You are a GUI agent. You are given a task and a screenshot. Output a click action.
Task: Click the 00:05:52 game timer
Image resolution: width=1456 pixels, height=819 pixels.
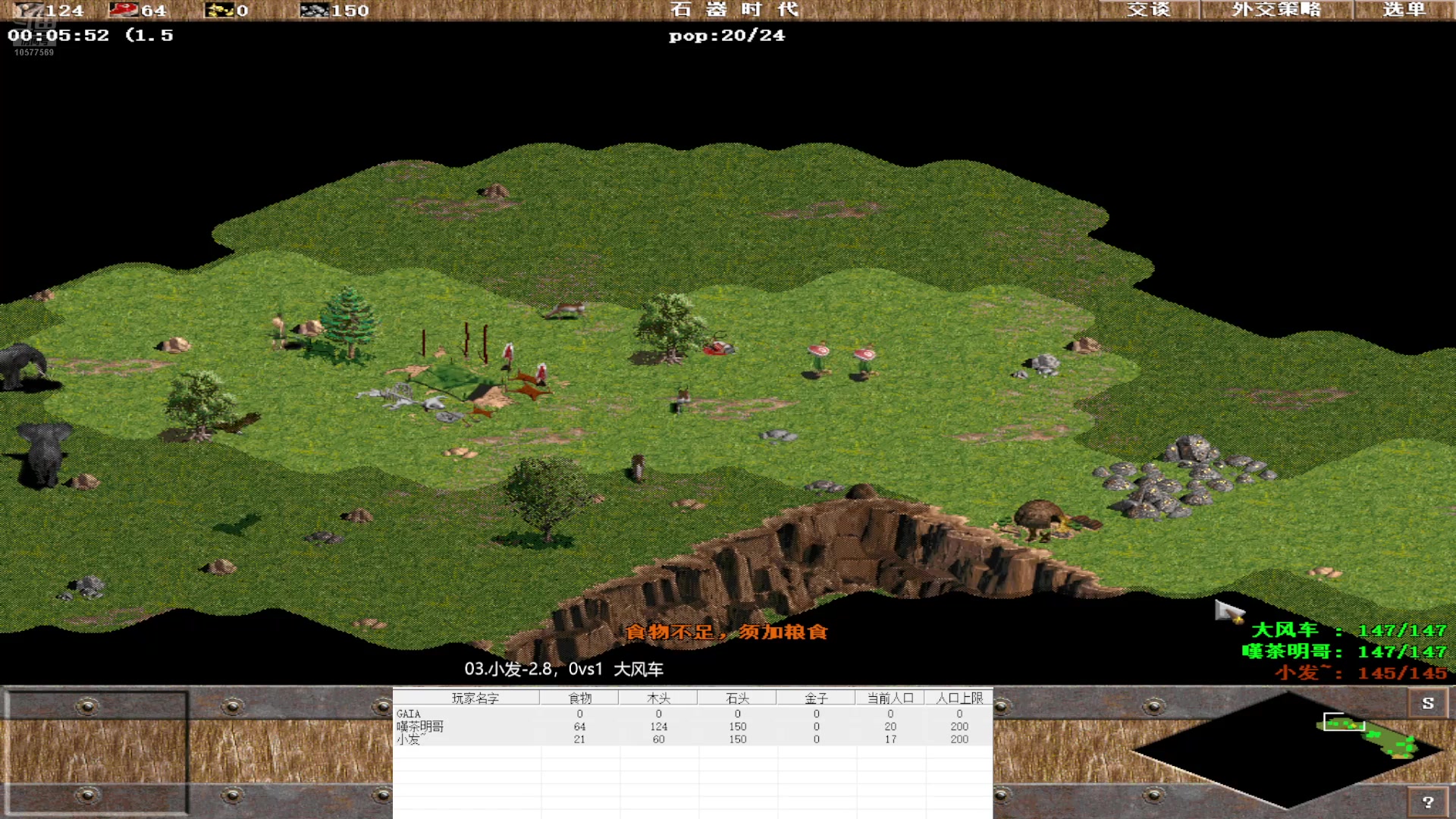point(58,36)
